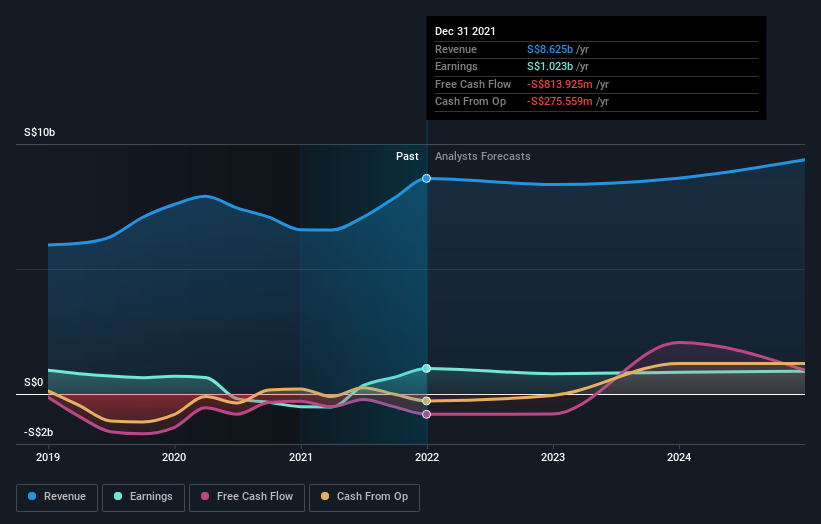
Task: Click the orange dot in Cash From Op legend
Action: pos(326,496)
